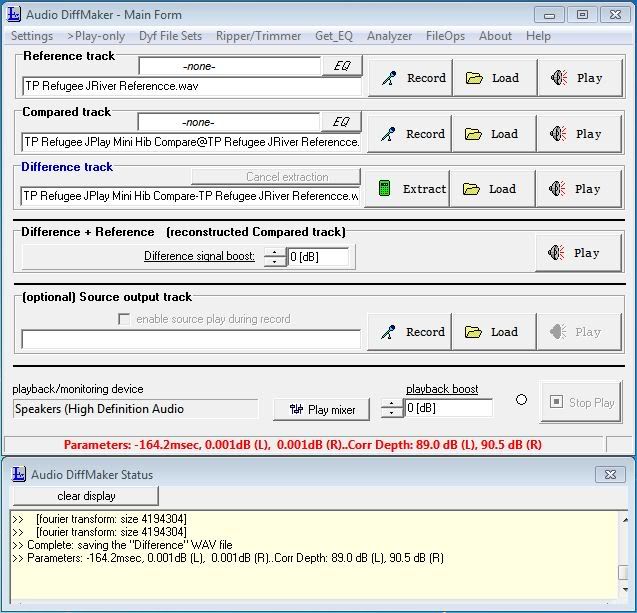Open EQ for Compared track

(x=341, y=121)
